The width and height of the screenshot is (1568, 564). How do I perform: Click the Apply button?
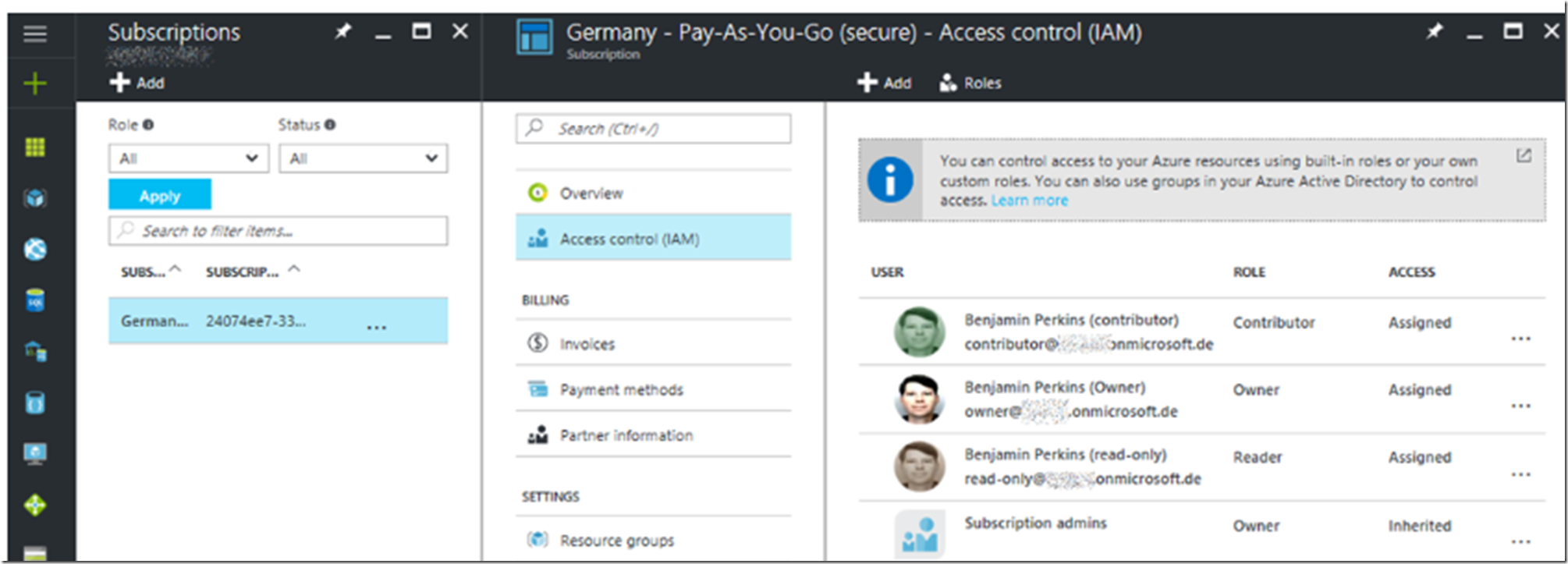coord(160,195)
